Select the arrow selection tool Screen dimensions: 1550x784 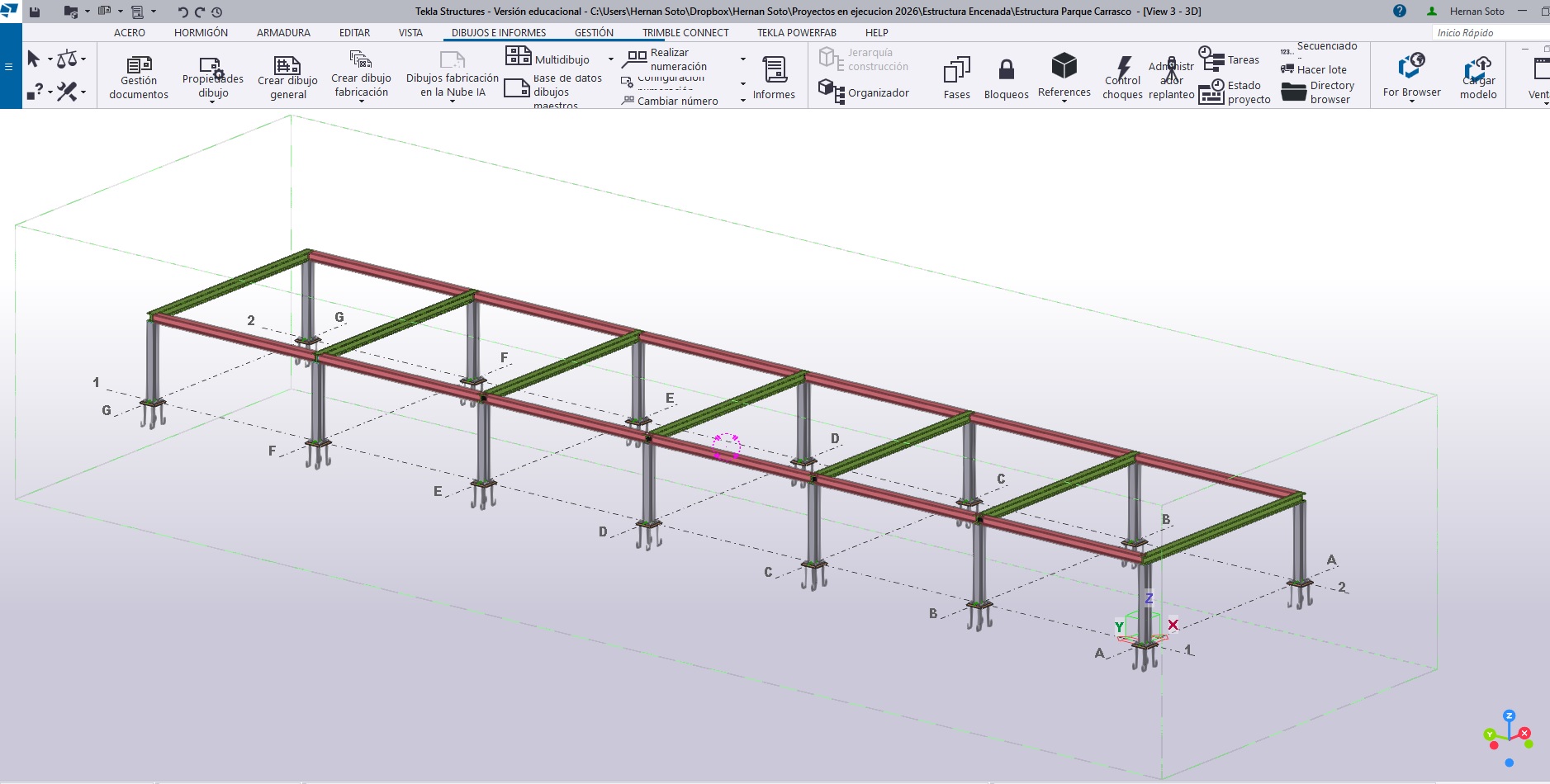tap(34, 59)
